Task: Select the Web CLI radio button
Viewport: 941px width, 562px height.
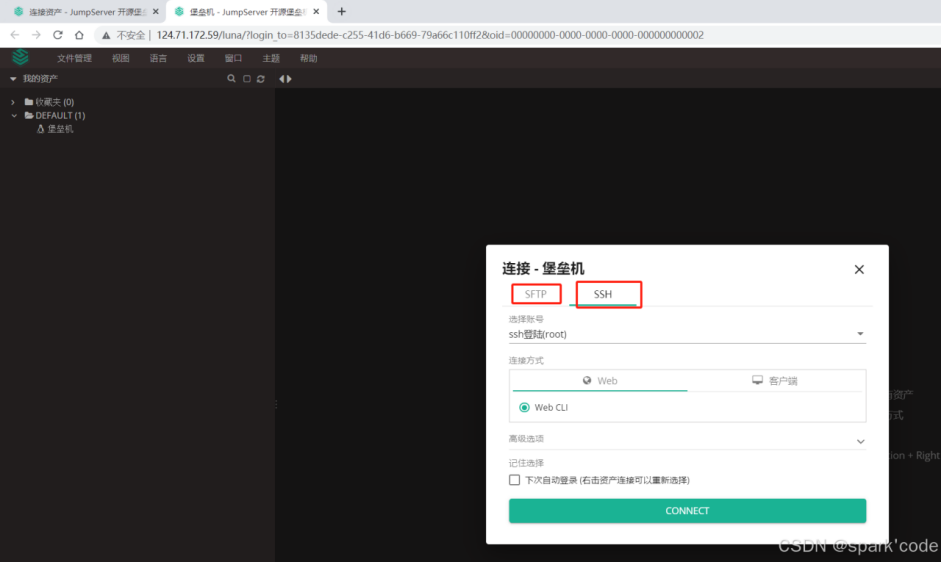Action: coord(524,407)
